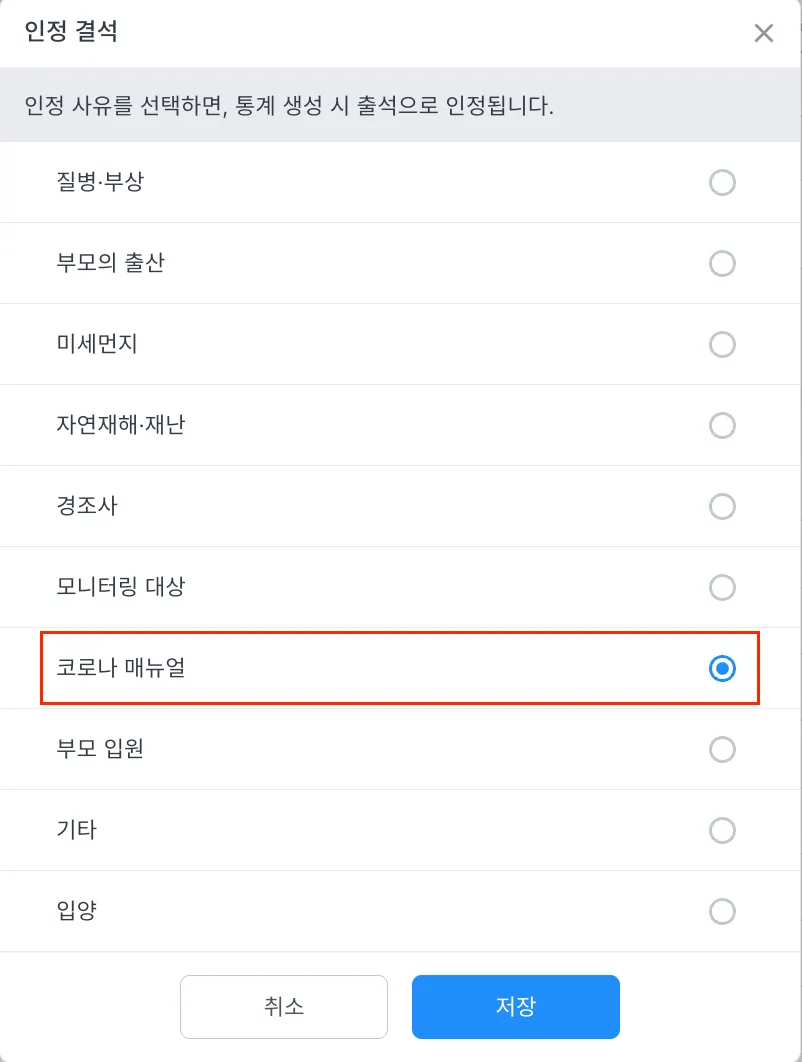This screenshot has width=802, height=1062.
Task: Click the 코로나 매뉴얼 label text
Action: [121, 669]
